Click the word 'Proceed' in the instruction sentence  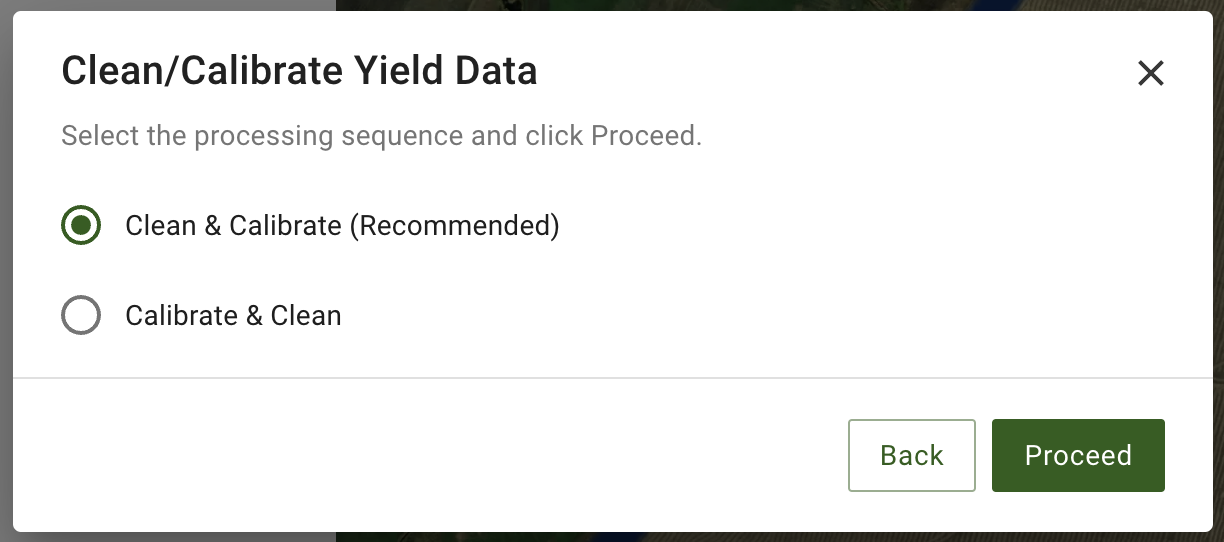click(642, 136)
